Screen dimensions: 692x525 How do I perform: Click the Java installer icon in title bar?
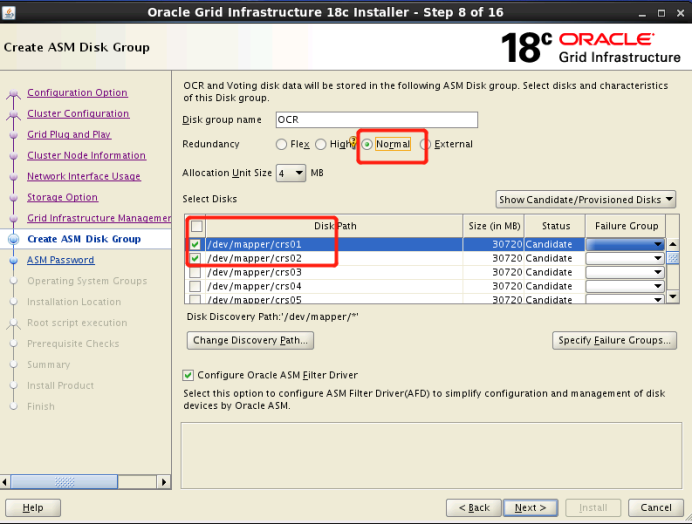coord(8,12)
